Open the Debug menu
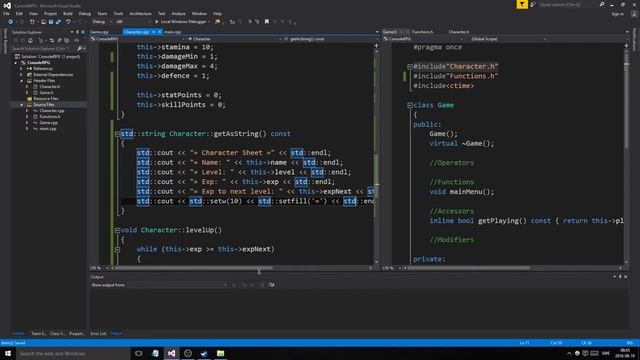640x360 pixels. [x=84, y=13]
